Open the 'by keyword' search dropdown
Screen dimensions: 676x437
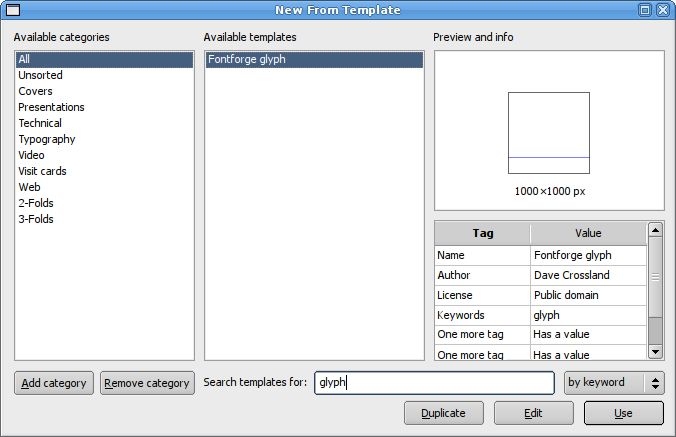[613, 382]
